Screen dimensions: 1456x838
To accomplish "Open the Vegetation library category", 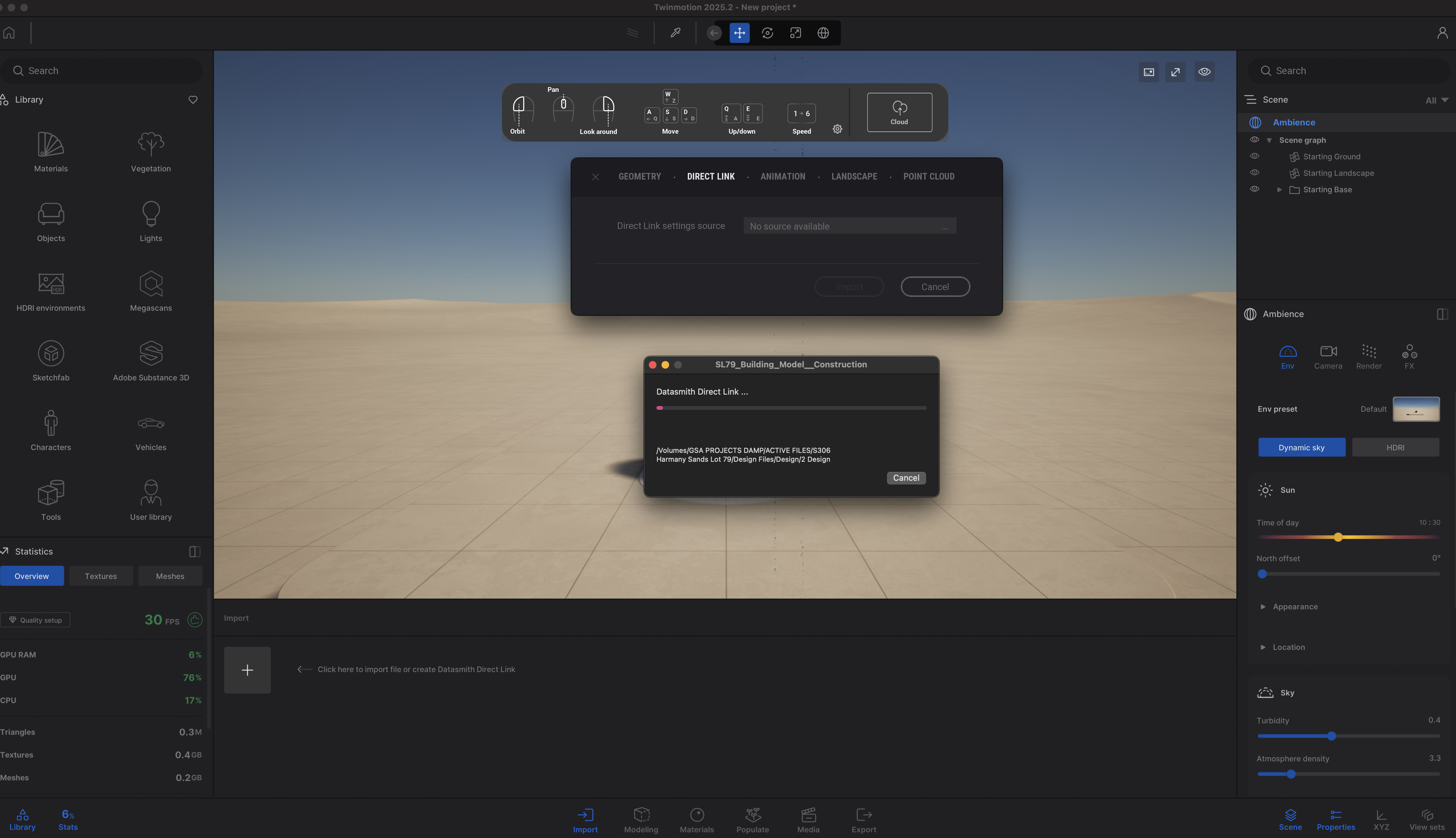I will click(151, 151).
